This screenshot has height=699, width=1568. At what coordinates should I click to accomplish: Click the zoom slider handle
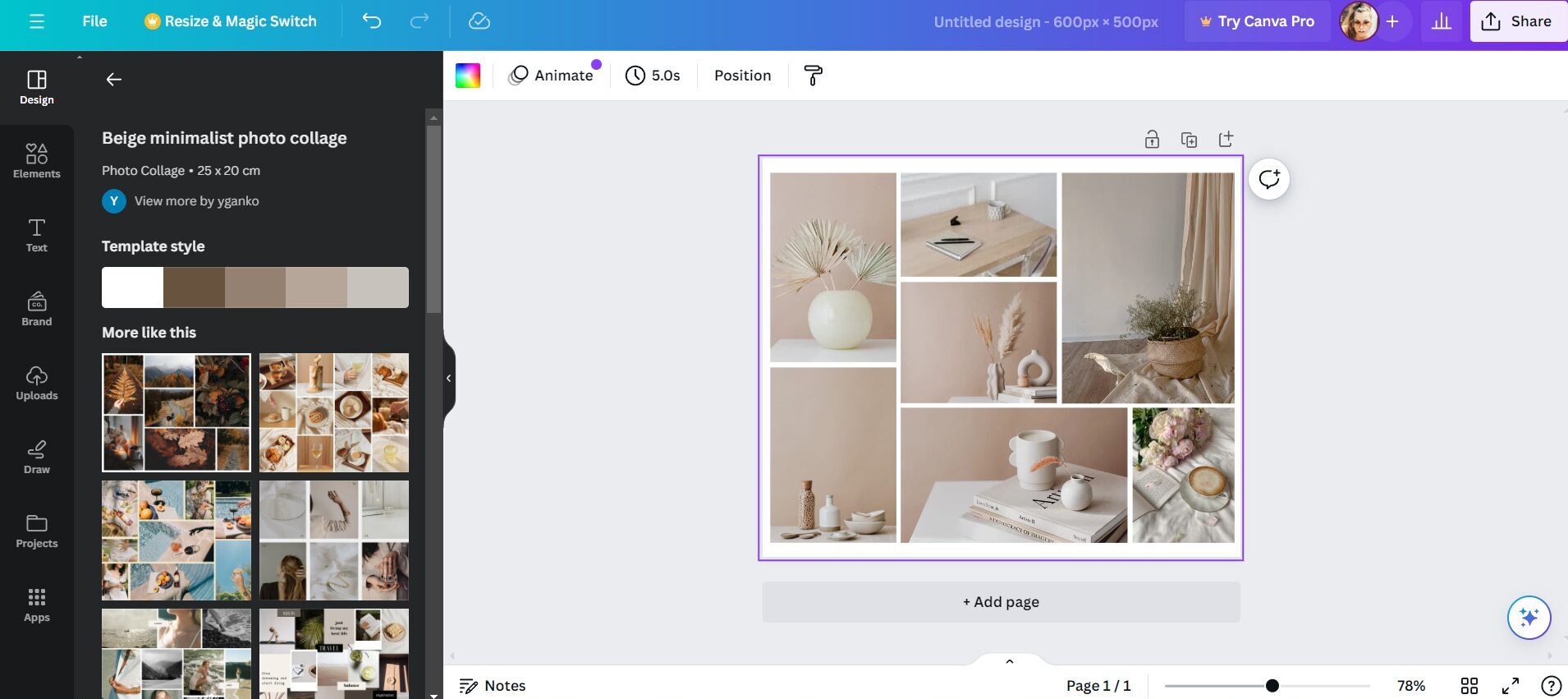coord(1272,686)
